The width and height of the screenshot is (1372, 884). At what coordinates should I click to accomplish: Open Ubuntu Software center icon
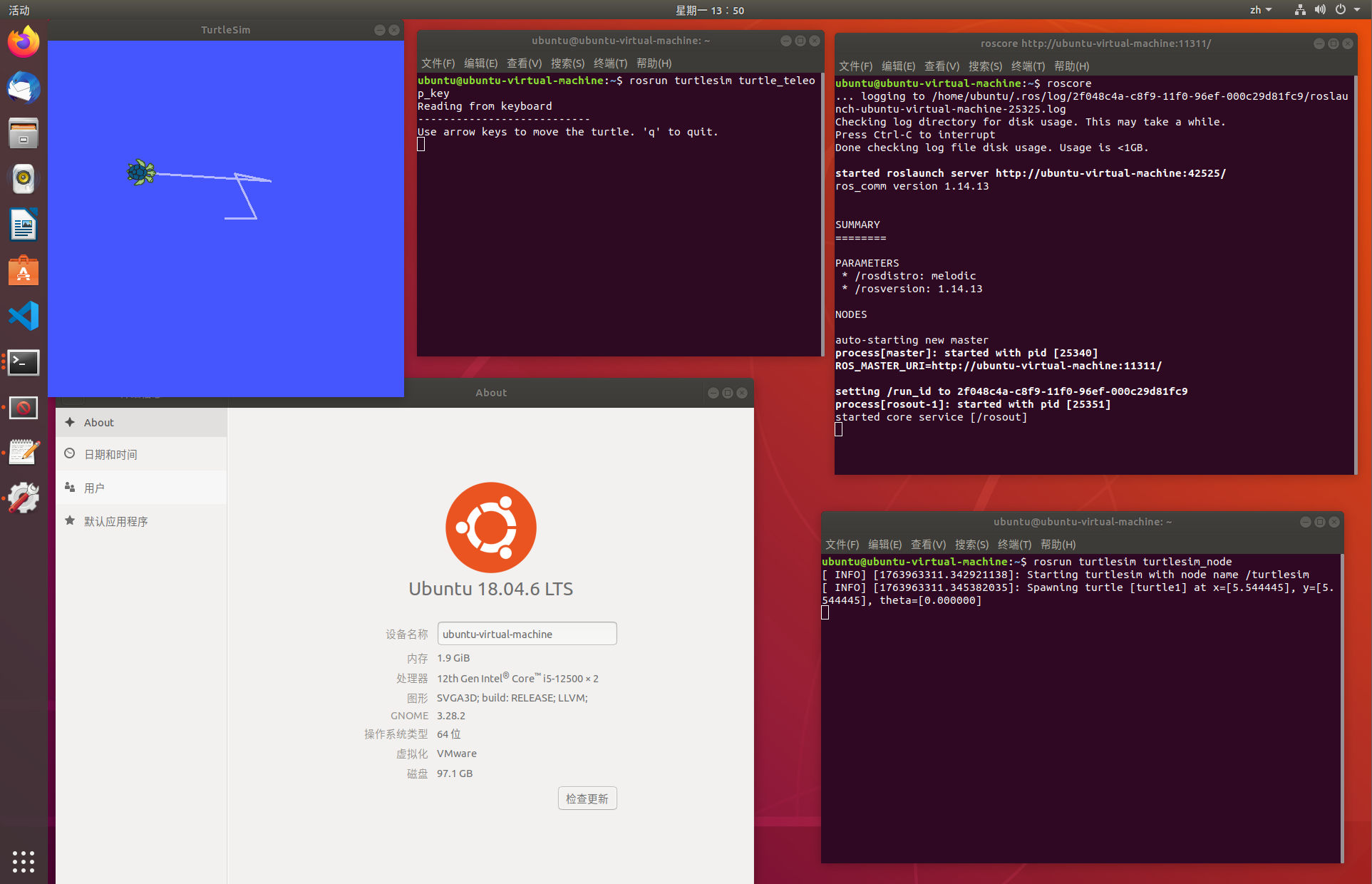pos(24,271)
